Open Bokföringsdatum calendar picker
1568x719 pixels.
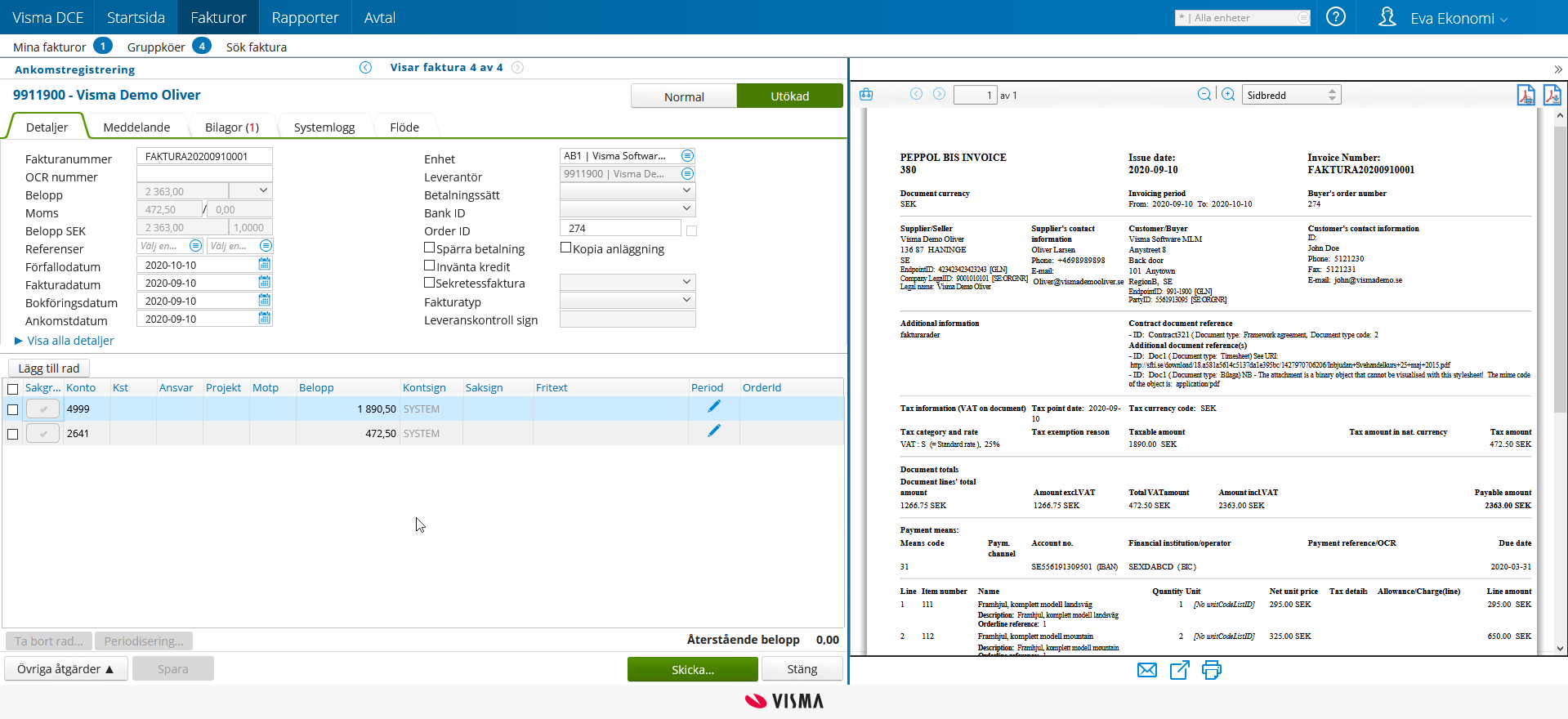[x=265, y=300]
